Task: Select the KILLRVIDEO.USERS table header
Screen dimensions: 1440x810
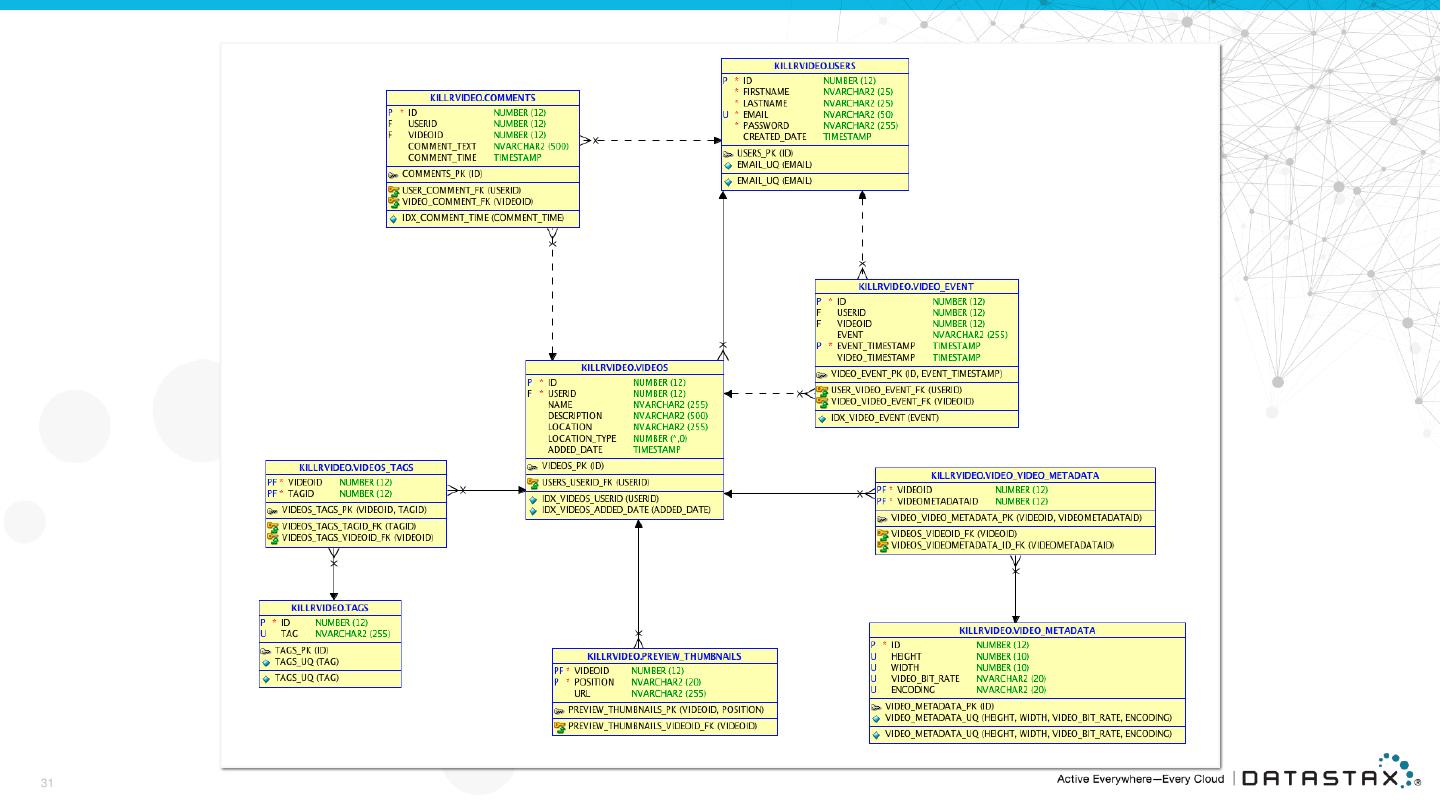Action: [x=814, y=65]
